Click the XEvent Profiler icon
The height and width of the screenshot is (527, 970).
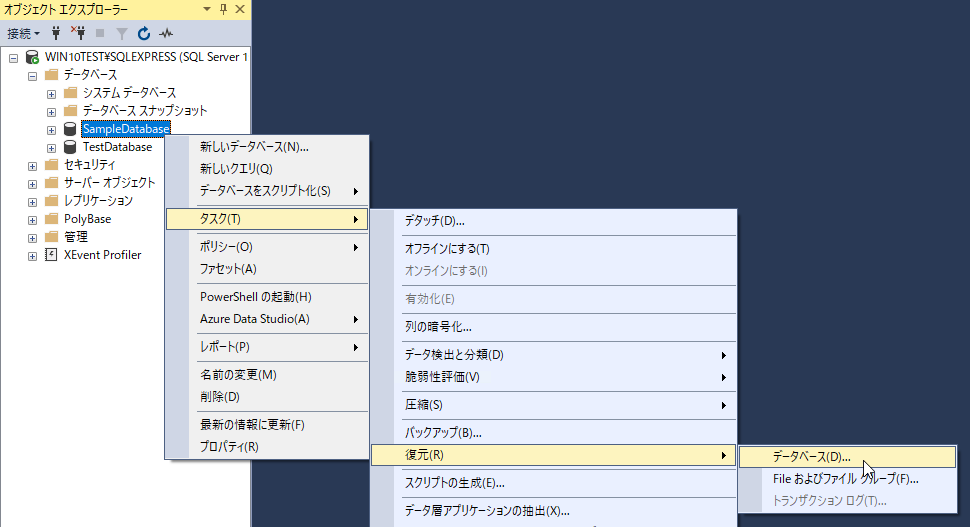coord(51,254)
